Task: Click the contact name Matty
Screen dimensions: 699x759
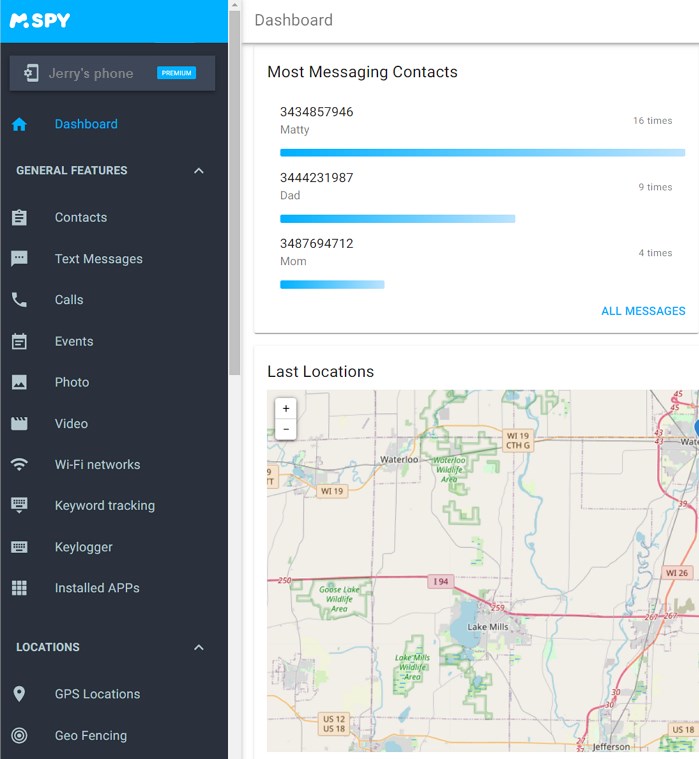Action: click(294, 130)
